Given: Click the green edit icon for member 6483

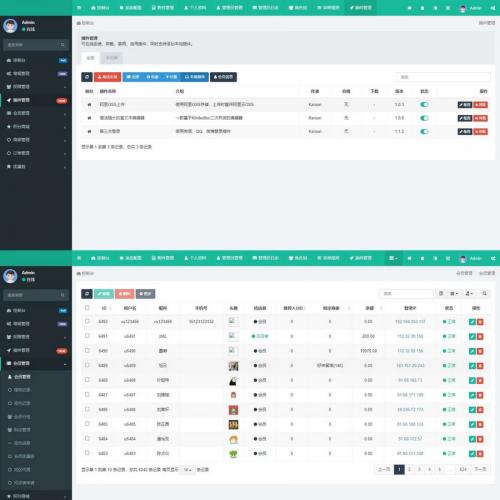Looking at the screenshot, I should (472, 454).
